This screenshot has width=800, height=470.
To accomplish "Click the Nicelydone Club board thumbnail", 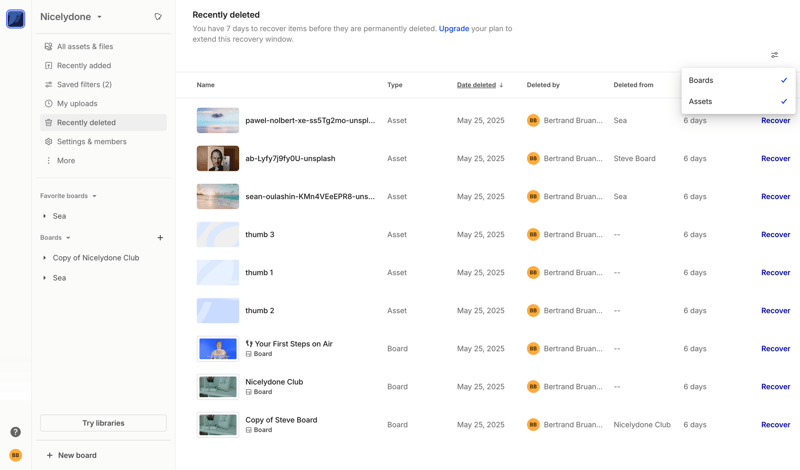I will (217, 387).
